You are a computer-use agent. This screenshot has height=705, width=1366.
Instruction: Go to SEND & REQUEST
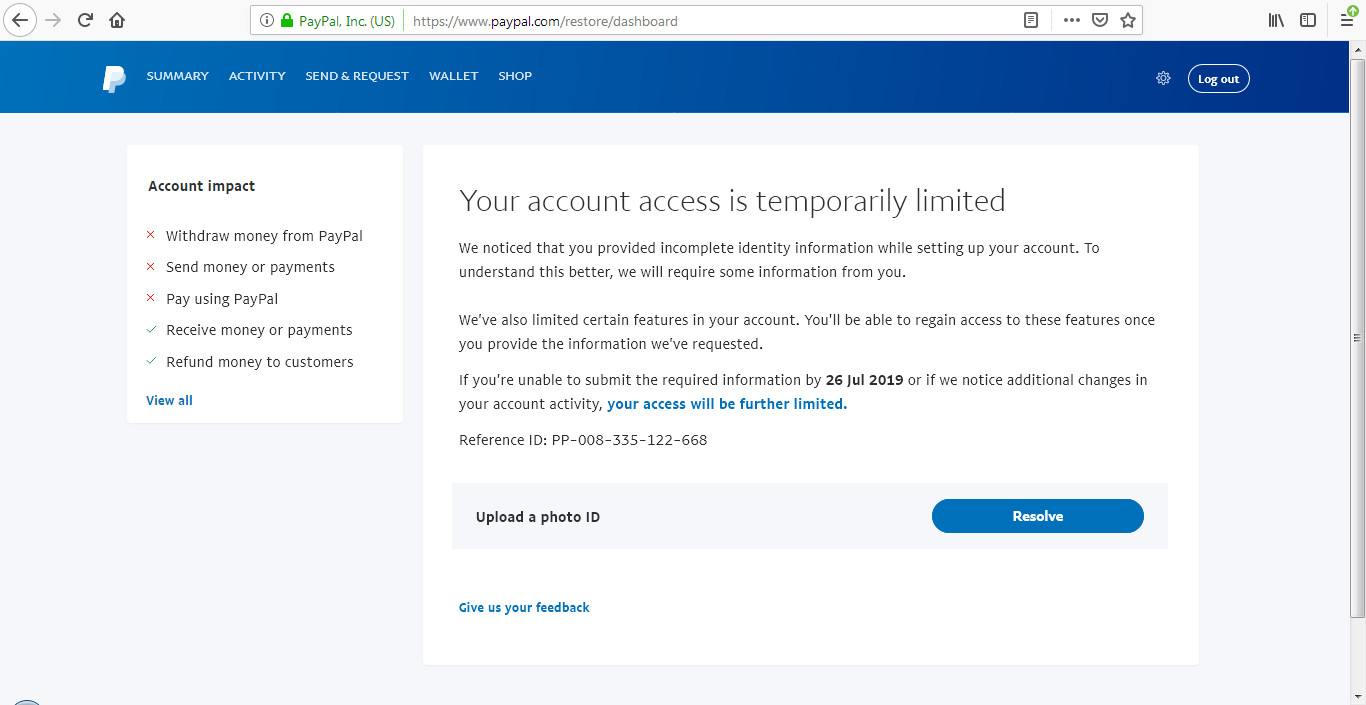357,76
